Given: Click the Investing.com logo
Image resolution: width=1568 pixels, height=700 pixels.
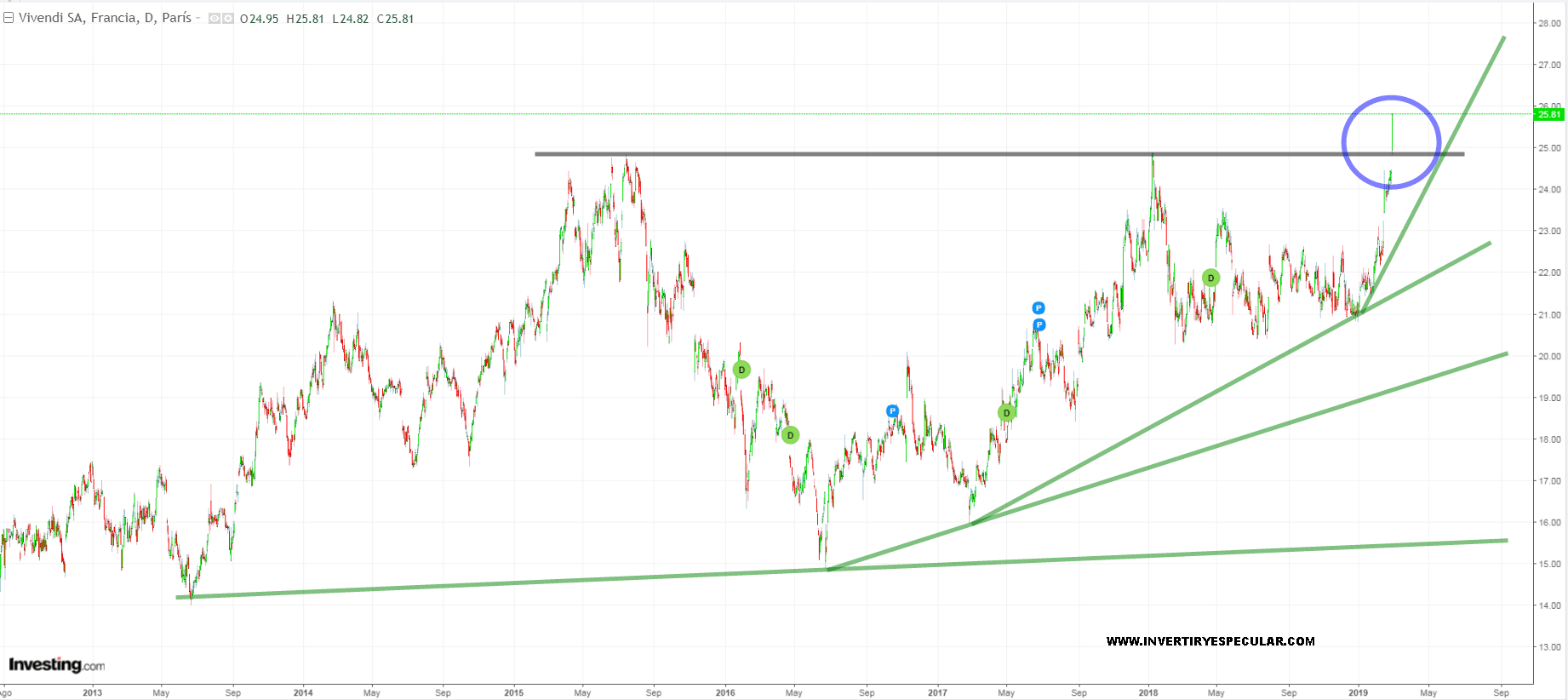Looking at the screenshot, I should [x=57, y=665].
